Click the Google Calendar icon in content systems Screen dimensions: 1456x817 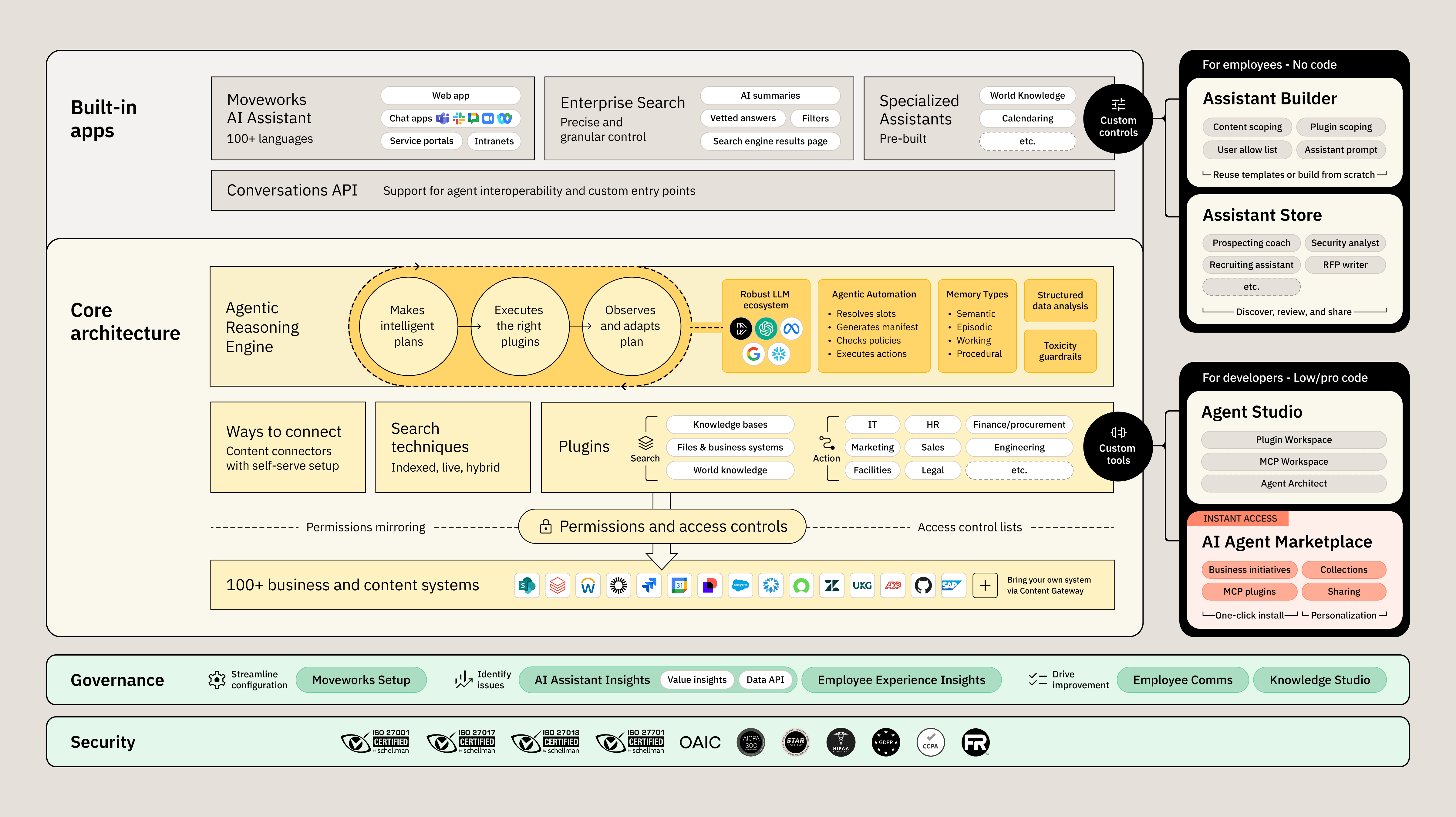pyautogui.click(x=679, y=585)
